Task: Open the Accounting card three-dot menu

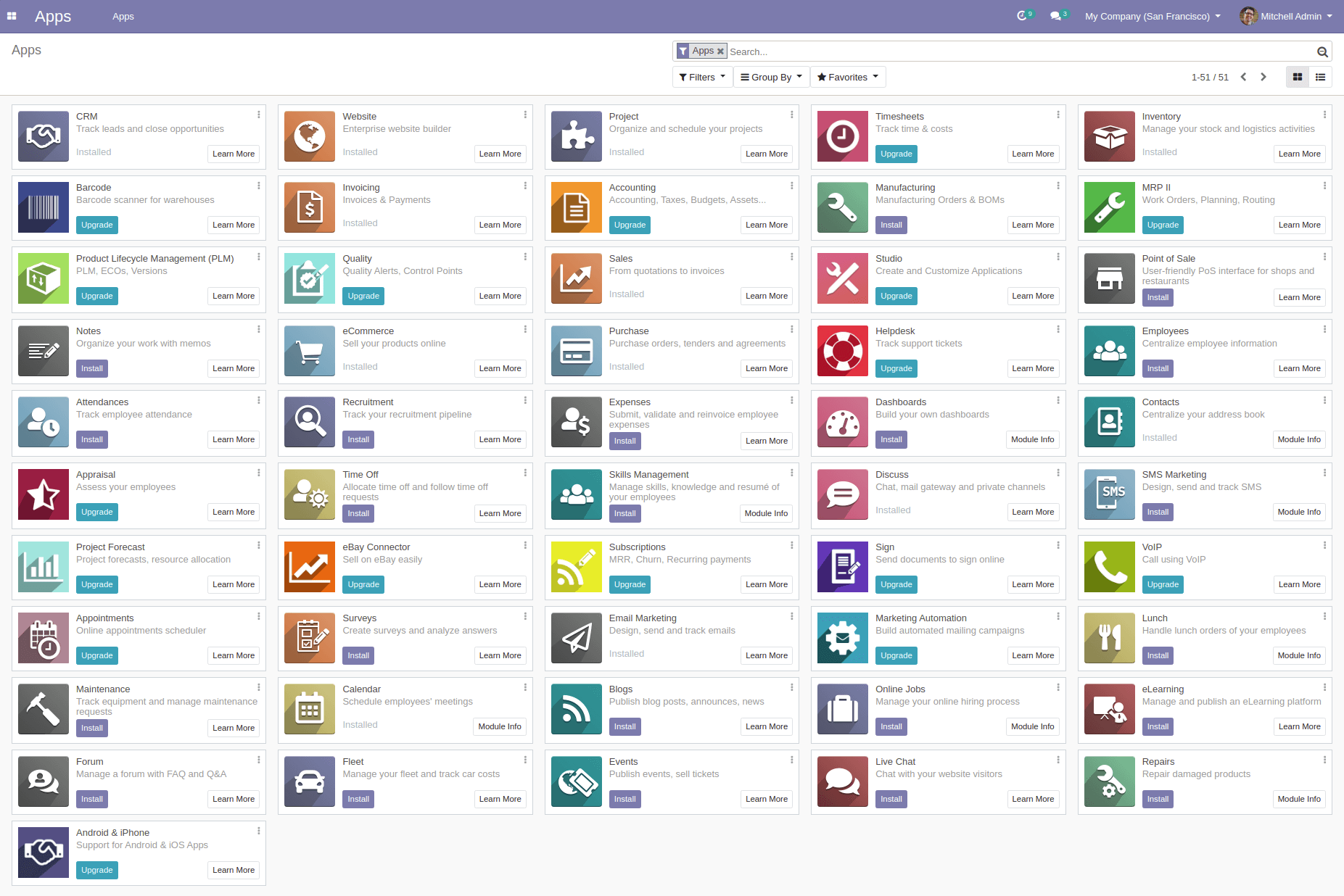Action: 791,186
